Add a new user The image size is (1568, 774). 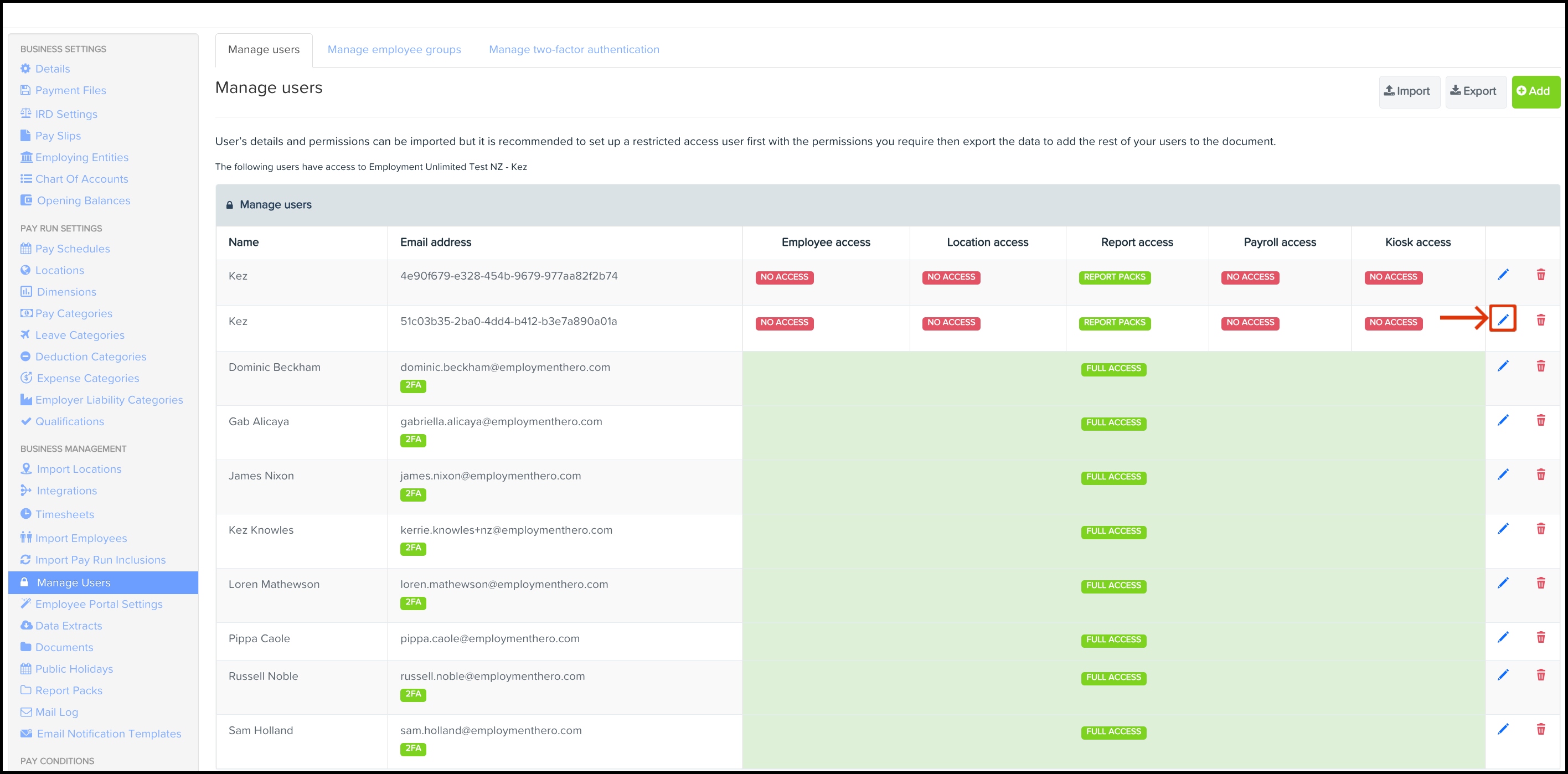pos(1535,91)
